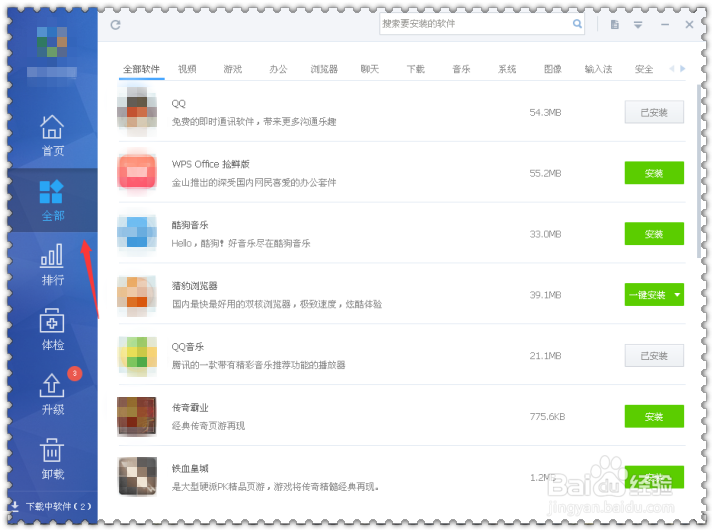Select the 全部软件 tab
The width and height of the screenshot is (714, 532).
coord(142,69)
